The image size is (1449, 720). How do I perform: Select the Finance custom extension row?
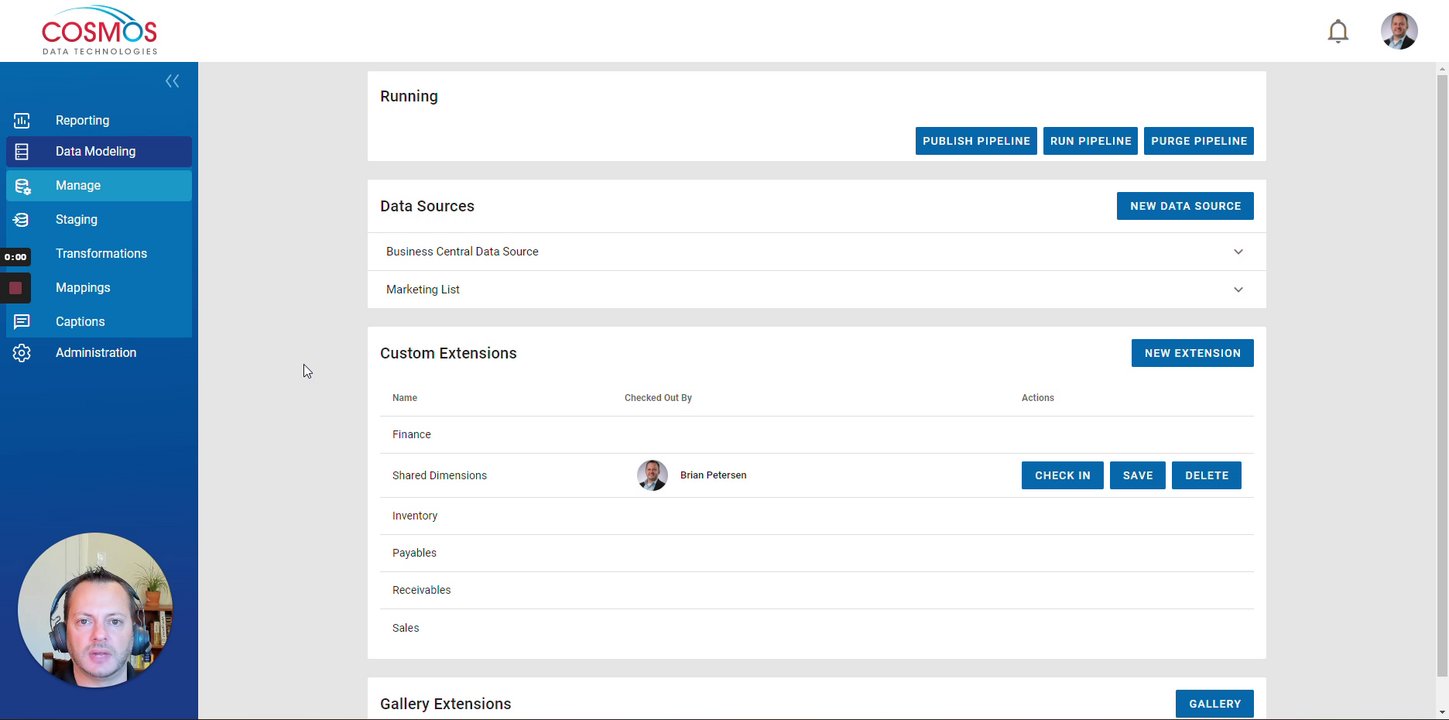412,435
